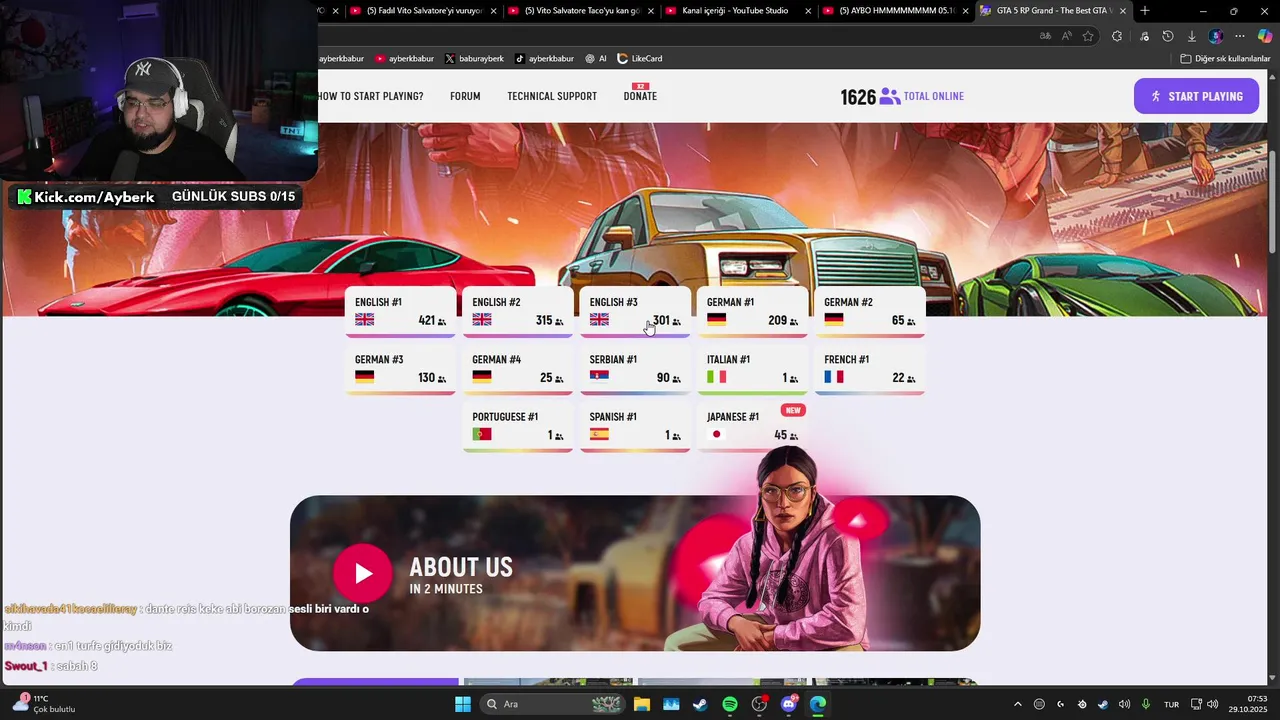This screenshot has width=1280, height=720.
Task: Select the GERMAN #1 server card
Action: tap(752, 312)
